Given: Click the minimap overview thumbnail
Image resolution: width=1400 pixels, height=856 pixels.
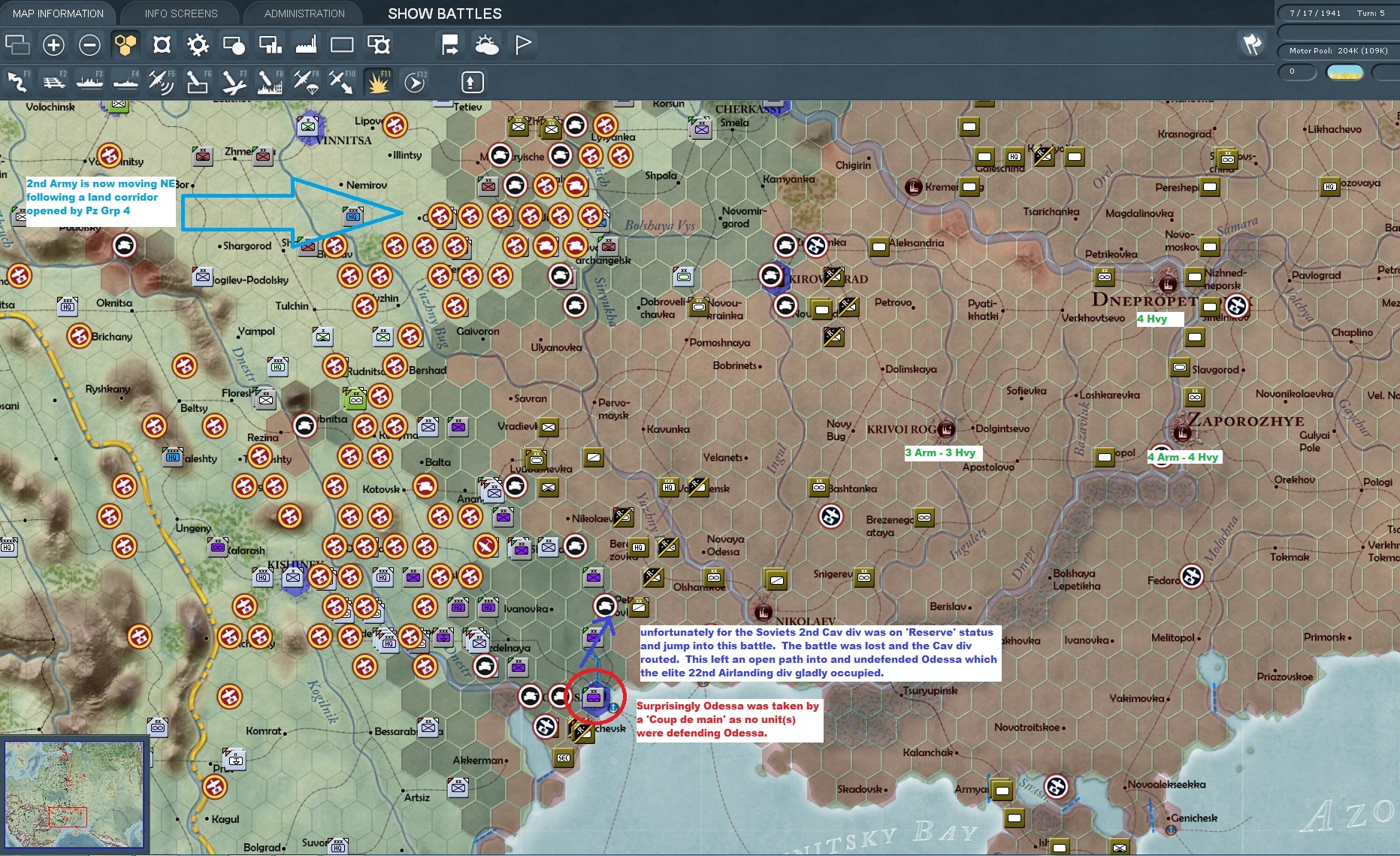Looking at the screenshot, I should 74,794.
